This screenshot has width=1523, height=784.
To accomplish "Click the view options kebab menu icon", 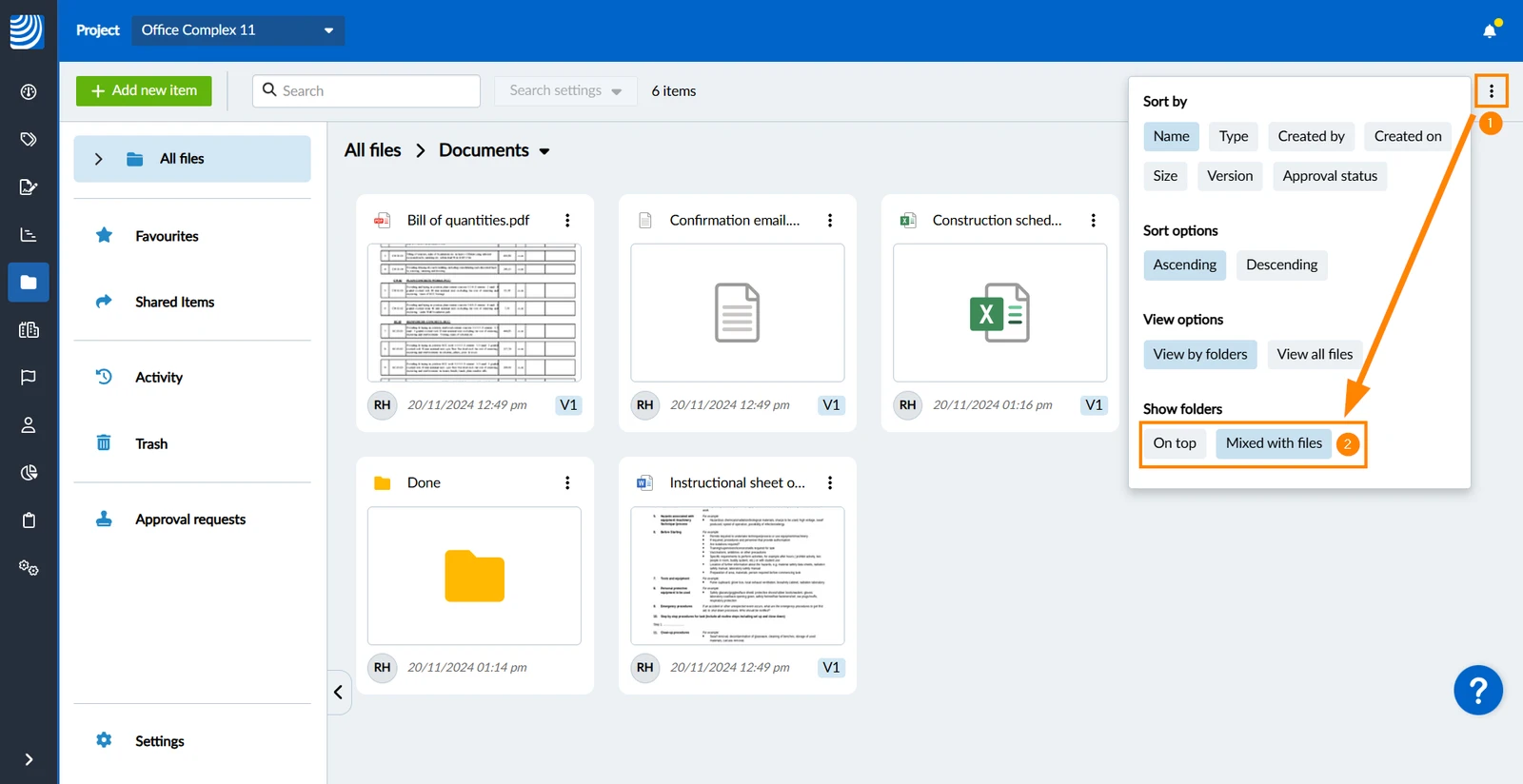I will coord(1492,91).
